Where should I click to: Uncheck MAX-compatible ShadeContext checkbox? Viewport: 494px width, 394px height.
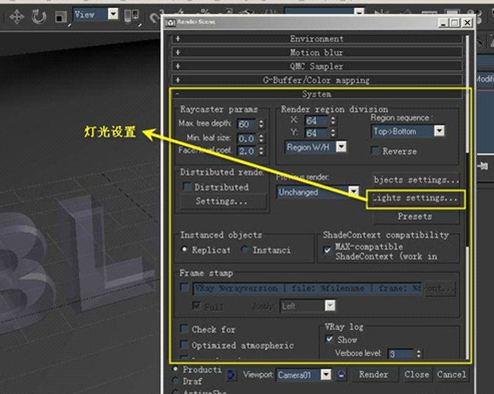pyautogui.click(x=327, y=250)
